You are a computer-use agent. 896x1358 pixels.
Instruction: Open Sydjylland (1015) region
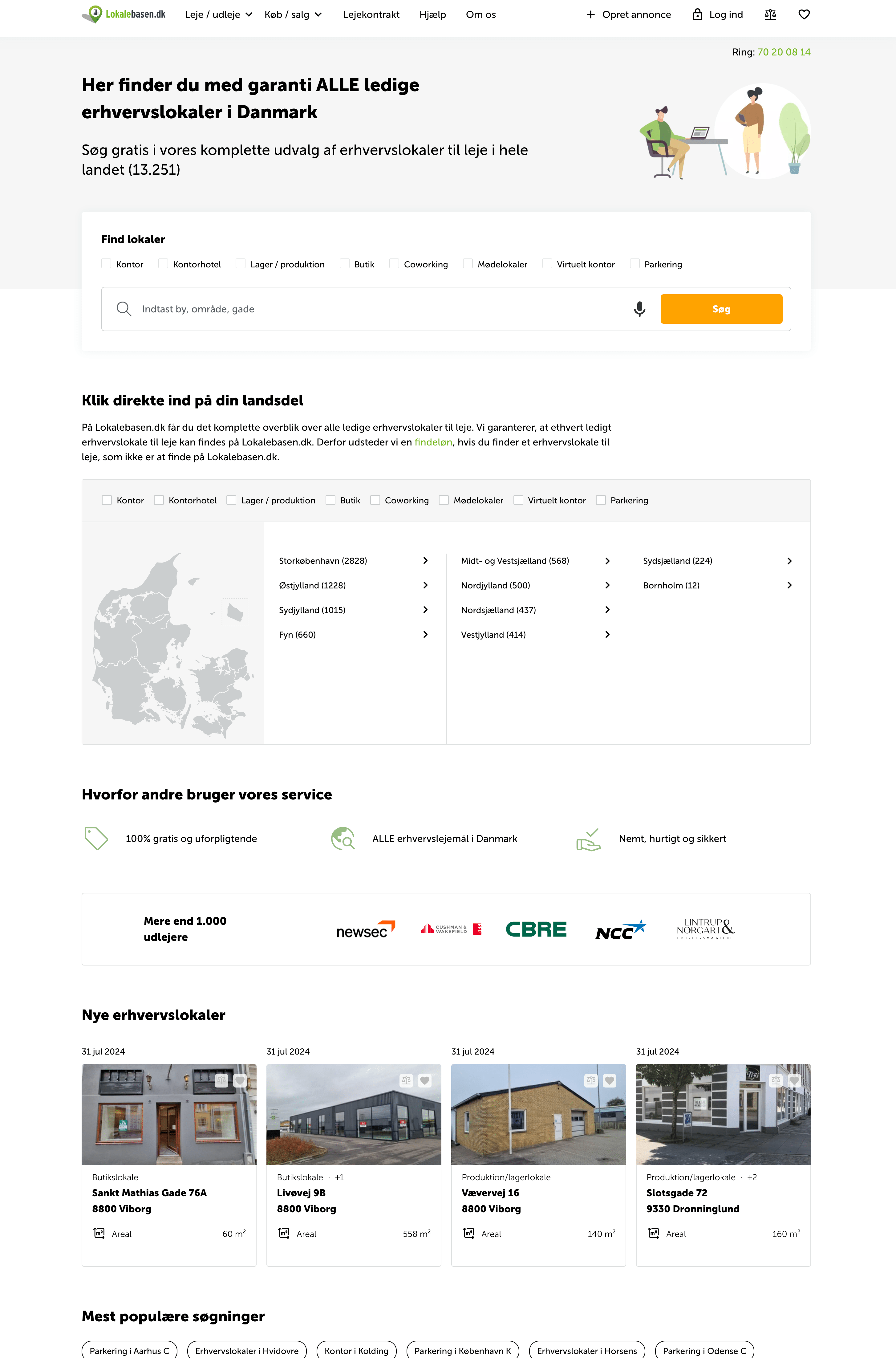(354, 610)
